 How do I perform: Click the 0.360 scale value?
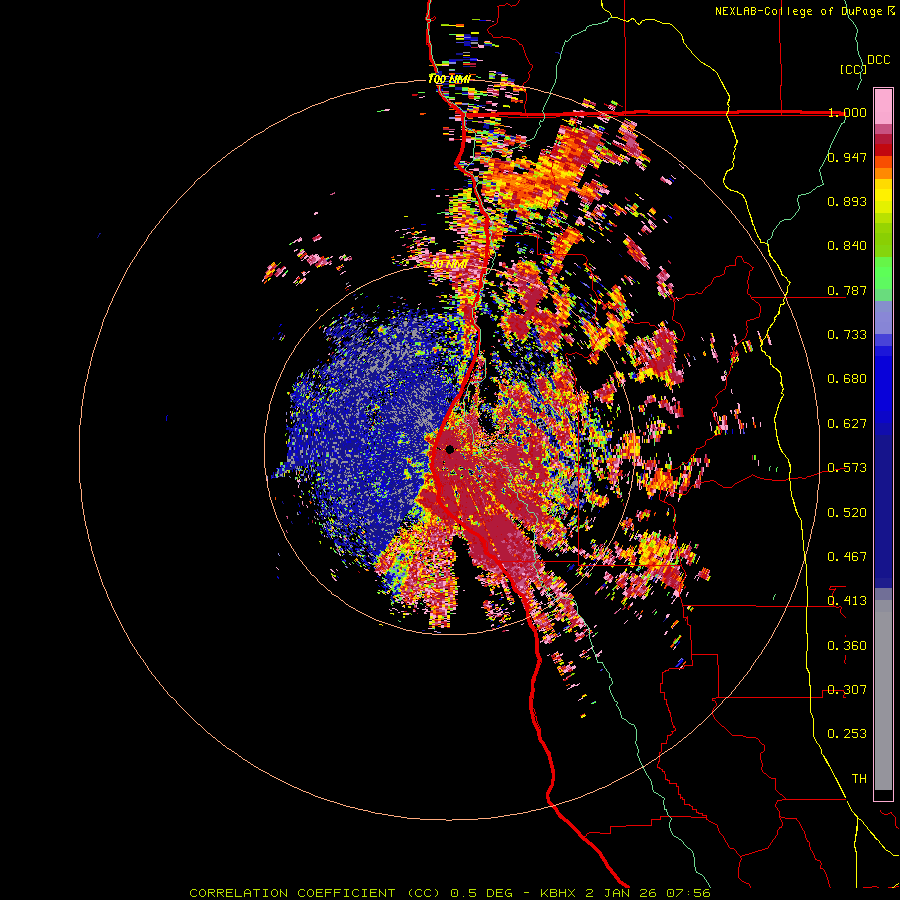847,646
